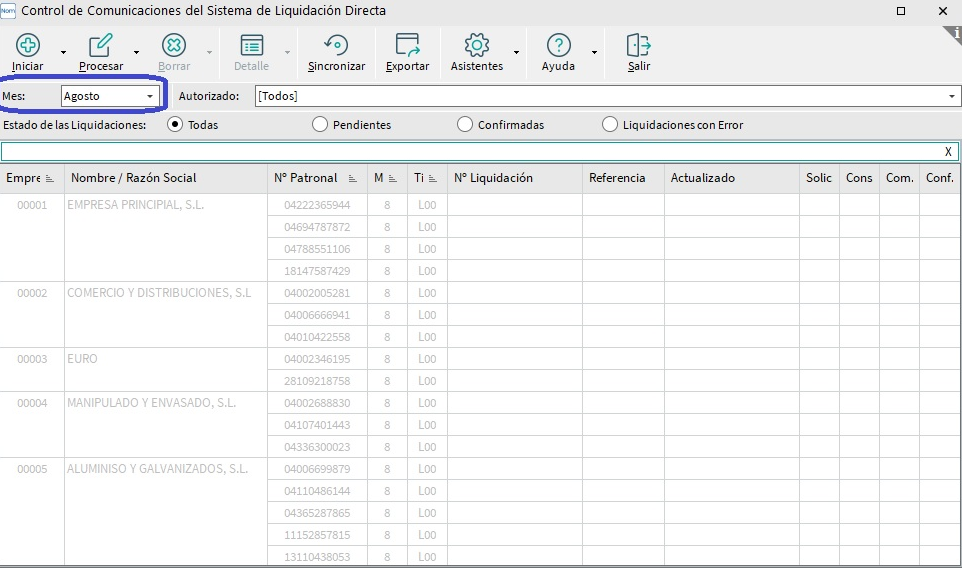Expand the Procesar dropdown arrow
962x568 pixels.
pos(136,53)
